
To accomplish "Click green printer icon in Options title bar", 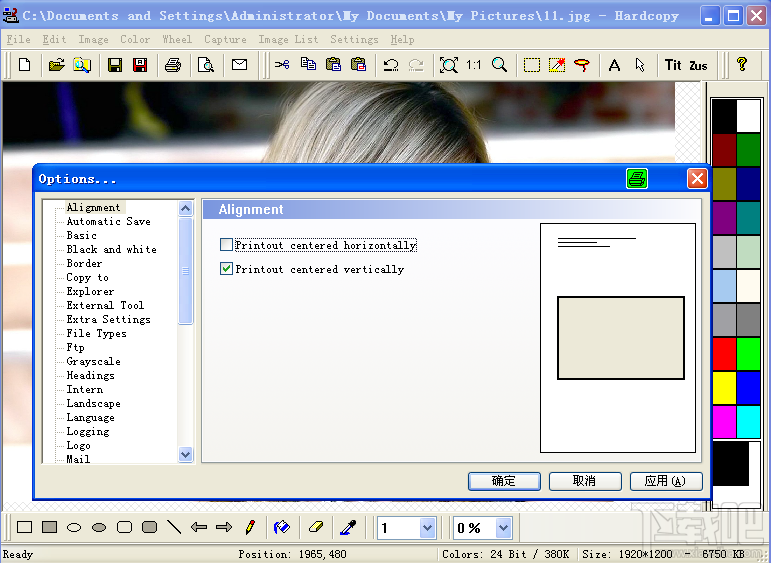I will coord(637,179).
